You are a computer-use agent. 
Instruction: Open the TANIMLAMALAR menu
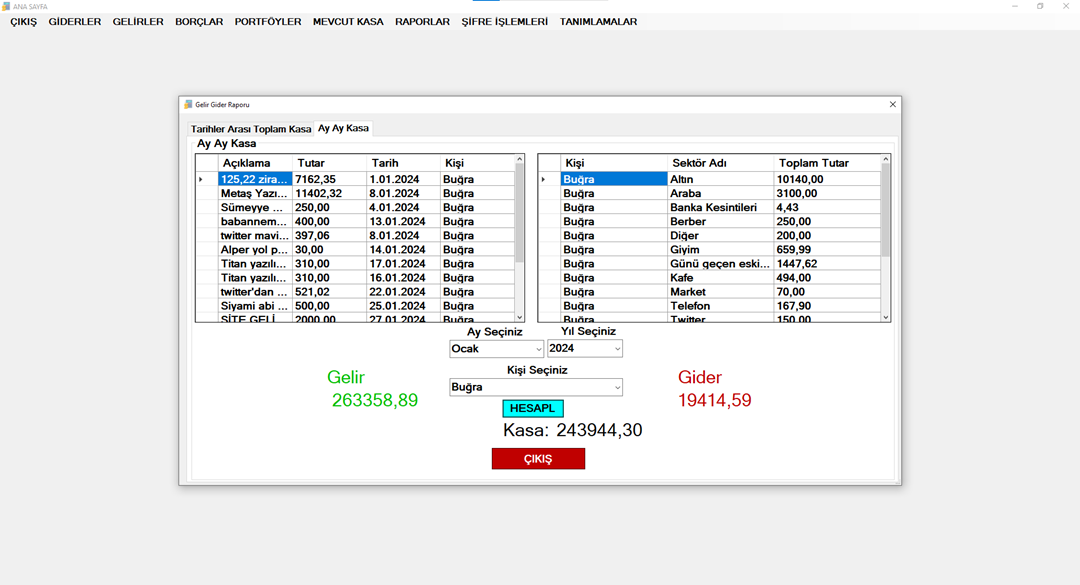(598, 21)
